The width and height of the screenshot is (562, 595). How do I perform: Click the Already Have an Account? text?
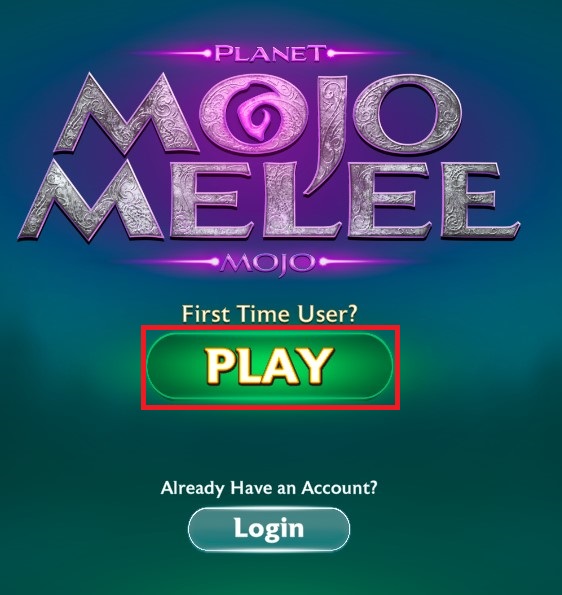(269, 488)
